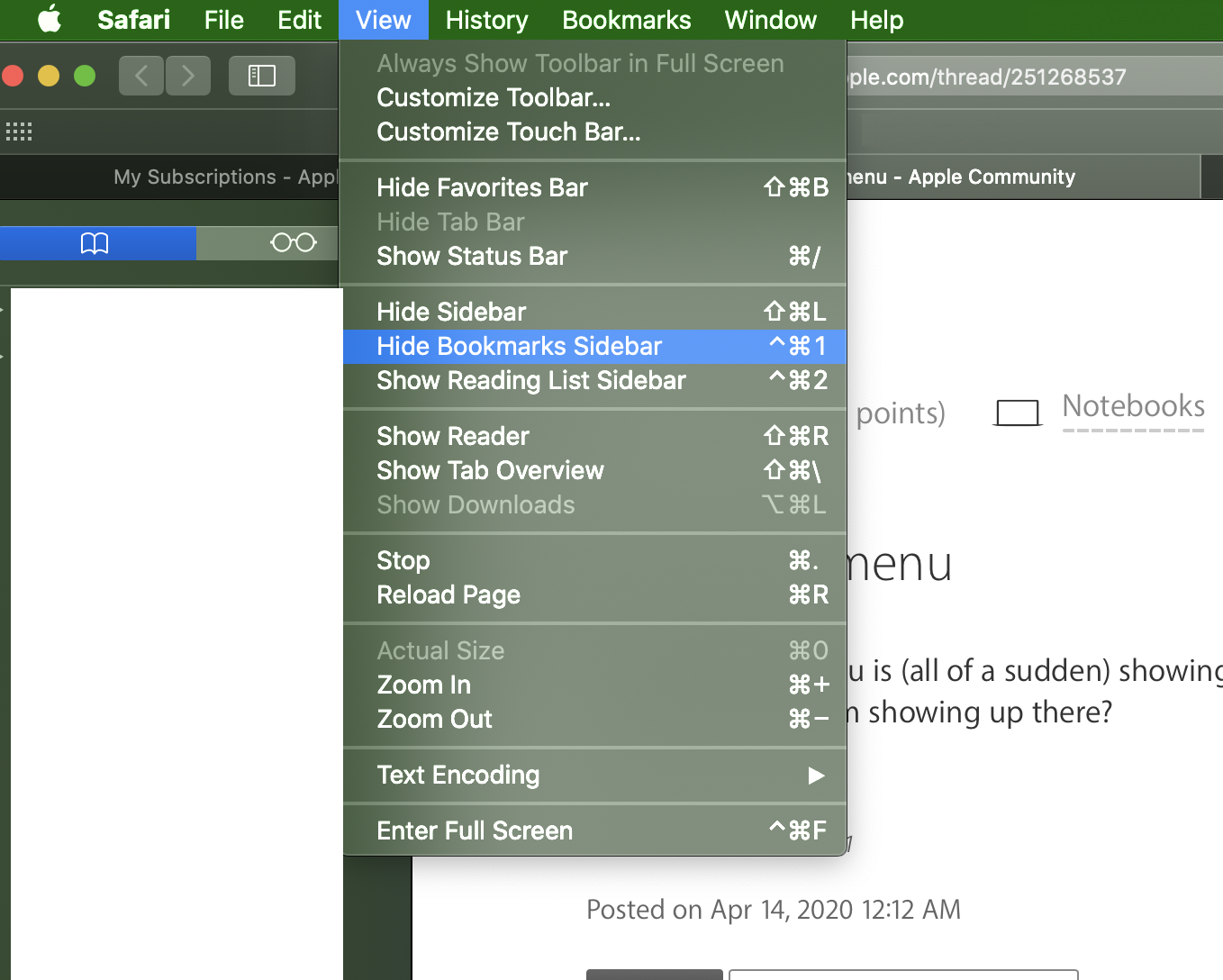The width and height of the screenshot is (1223, 980).
Task: Select Show Reading List Sidebar
Action: point(594,380)
